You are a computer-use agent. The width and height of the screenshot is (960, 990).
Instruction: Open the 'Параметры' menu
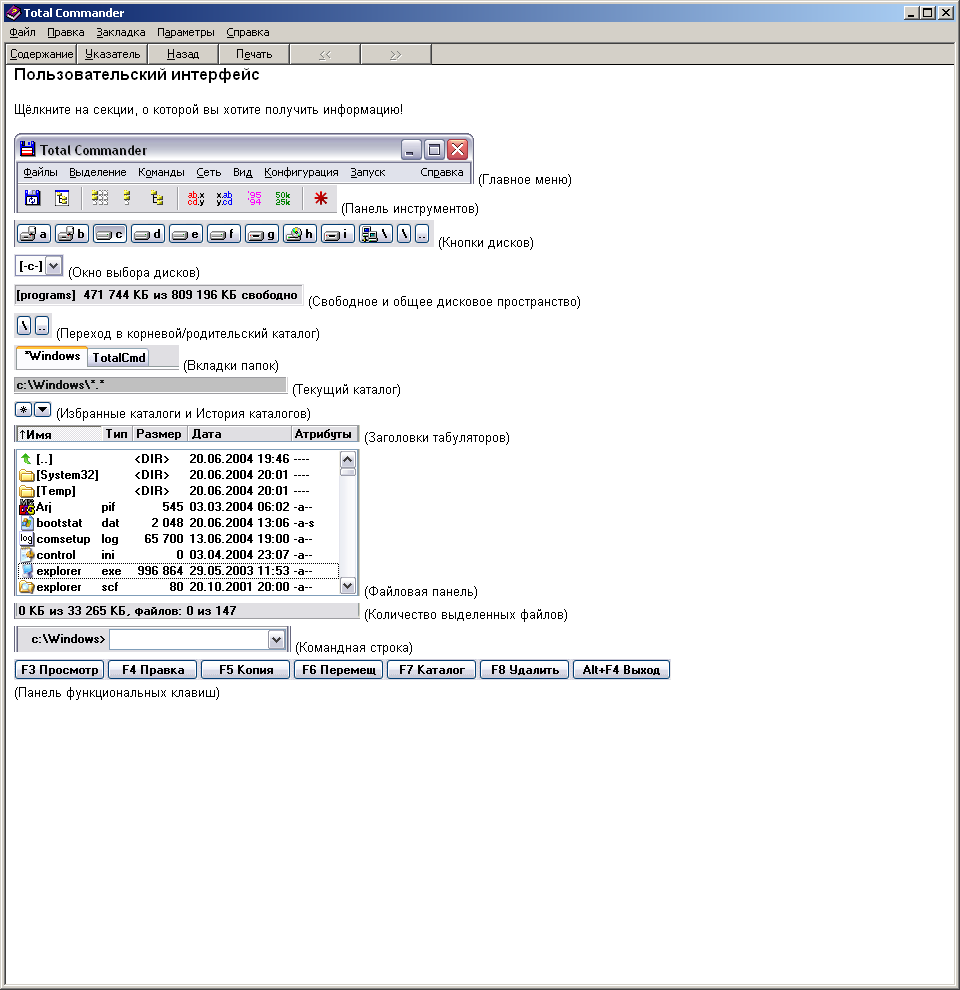point(186,32)
